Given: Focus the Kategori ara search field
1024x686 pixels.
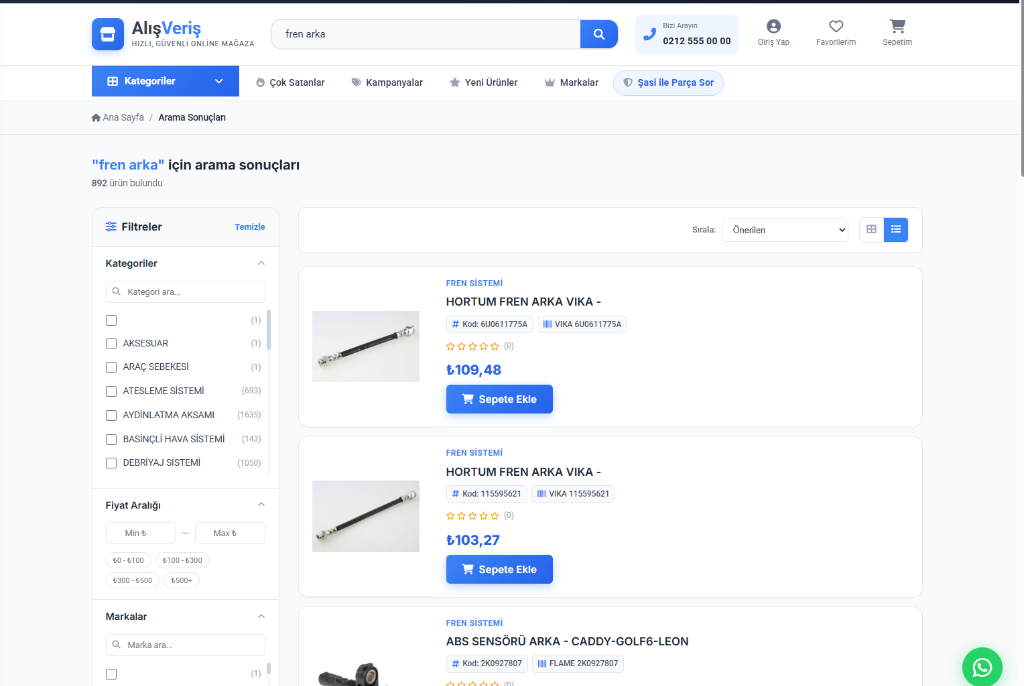Looking at the screenshot, I should pyautogui.click(x=186, y=291).
